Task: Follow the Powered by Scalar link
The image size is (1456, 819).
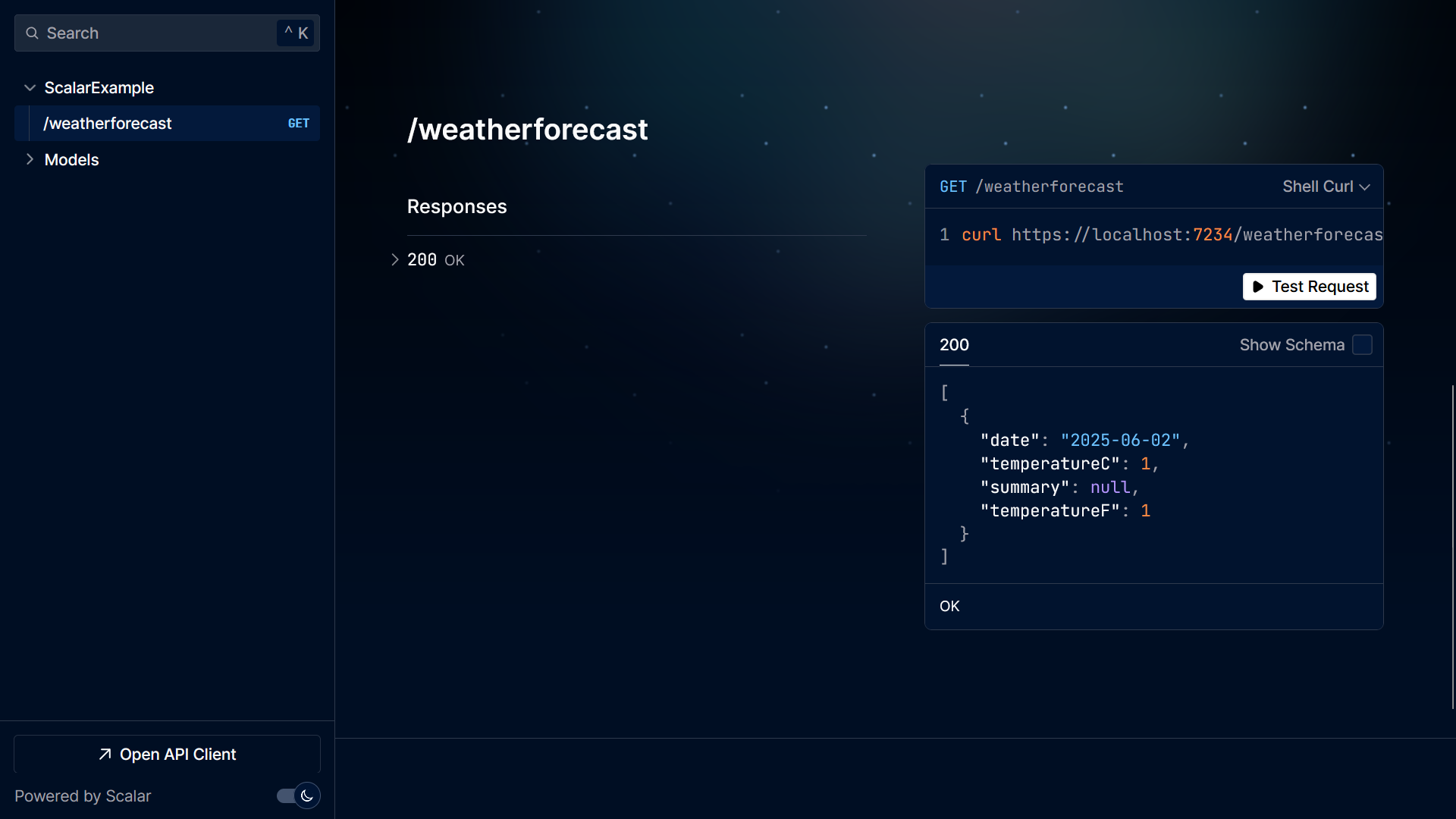Action: [83, 796]
